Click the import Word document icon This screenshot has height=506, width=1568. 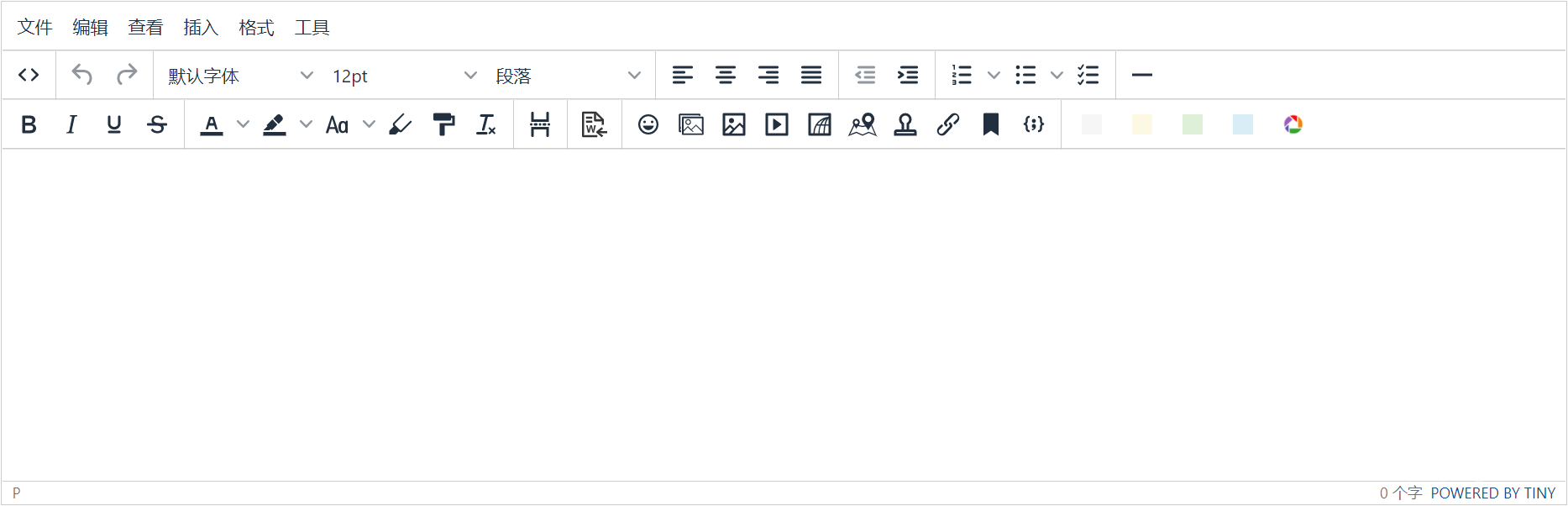(x=594, y=124)
